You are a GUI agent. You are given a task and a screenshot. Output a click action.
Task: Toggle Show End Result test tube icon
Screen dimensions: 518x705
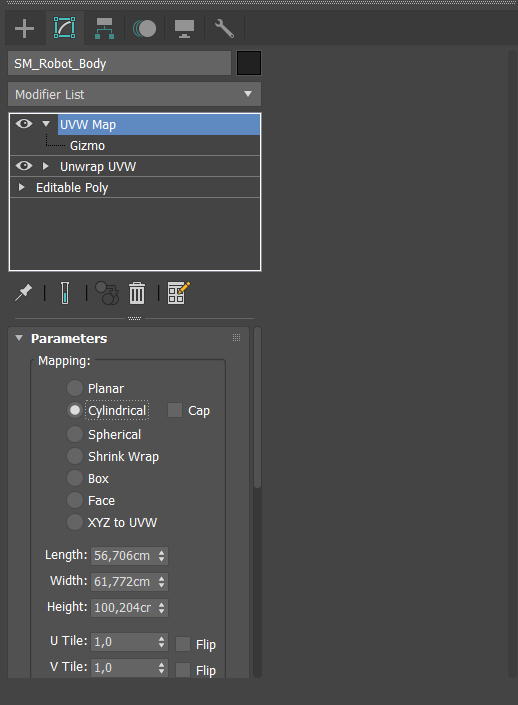click(65, 293)
